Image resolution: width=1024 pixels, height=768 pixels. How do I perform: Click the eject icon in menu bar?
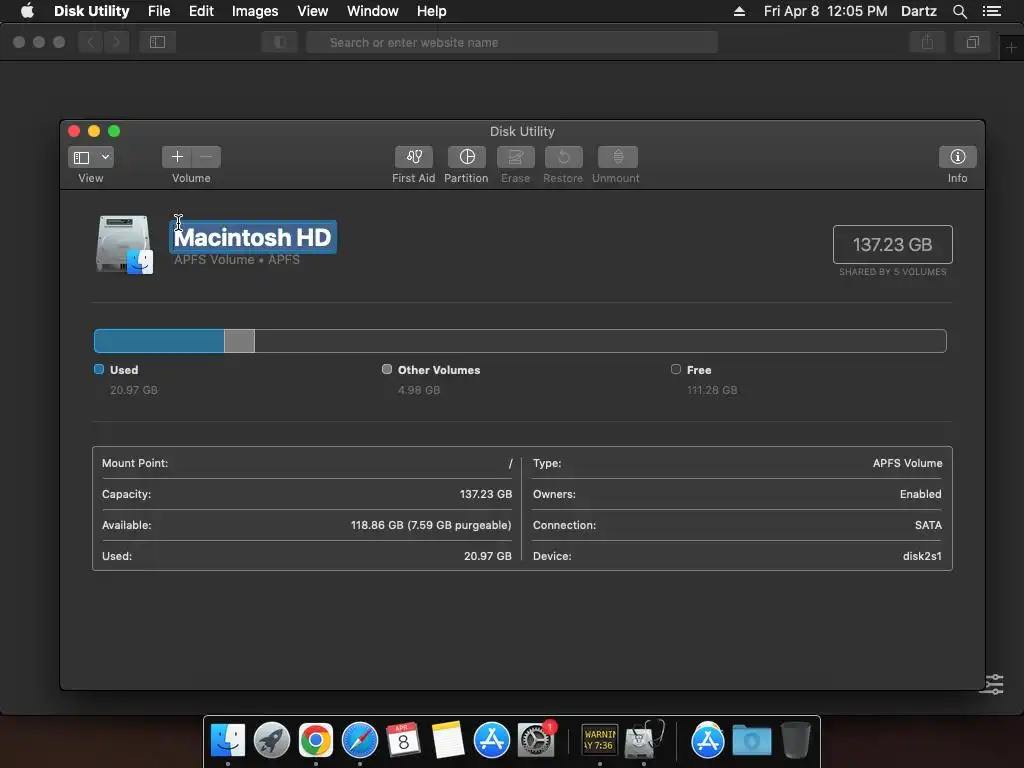739,11
